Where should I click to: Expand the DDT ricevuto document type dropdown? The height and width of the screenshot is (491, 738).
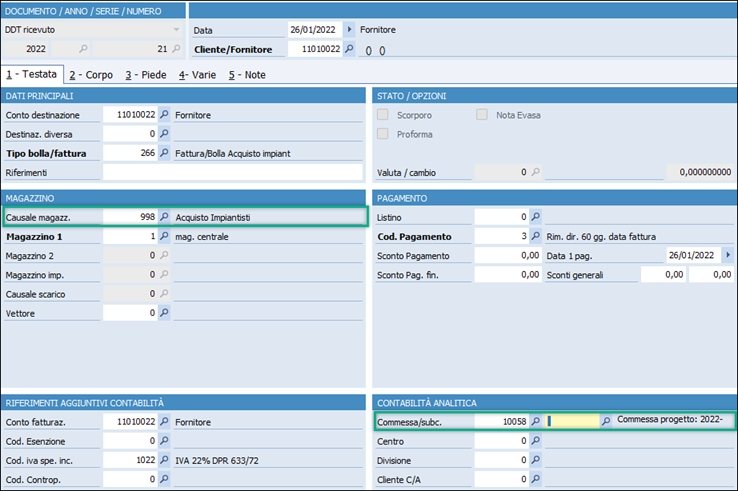click(176, 30)
